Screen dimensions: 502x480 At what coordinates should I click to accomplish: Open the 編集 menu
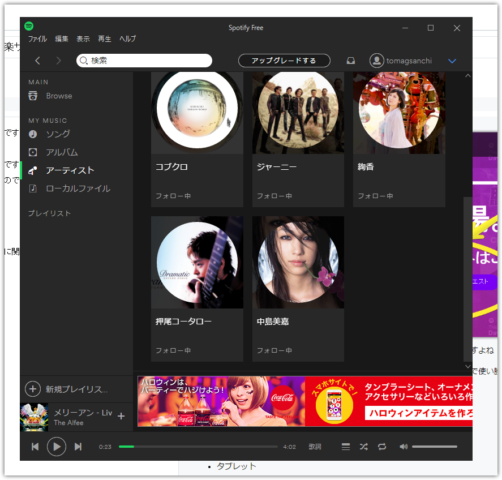tap(61, 39)
